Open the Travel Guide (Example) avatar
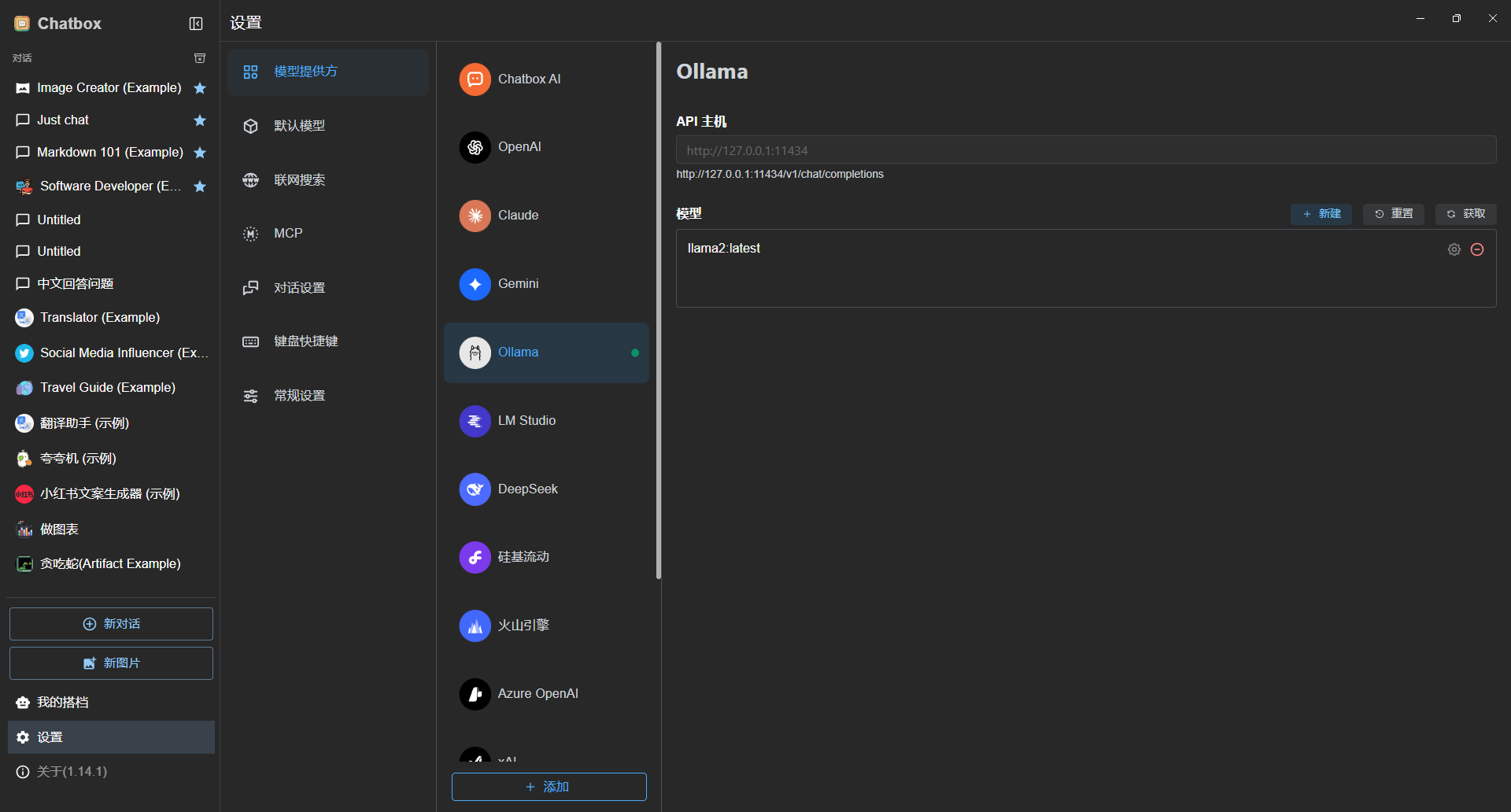1511x812 pixels. coord(24,388)
